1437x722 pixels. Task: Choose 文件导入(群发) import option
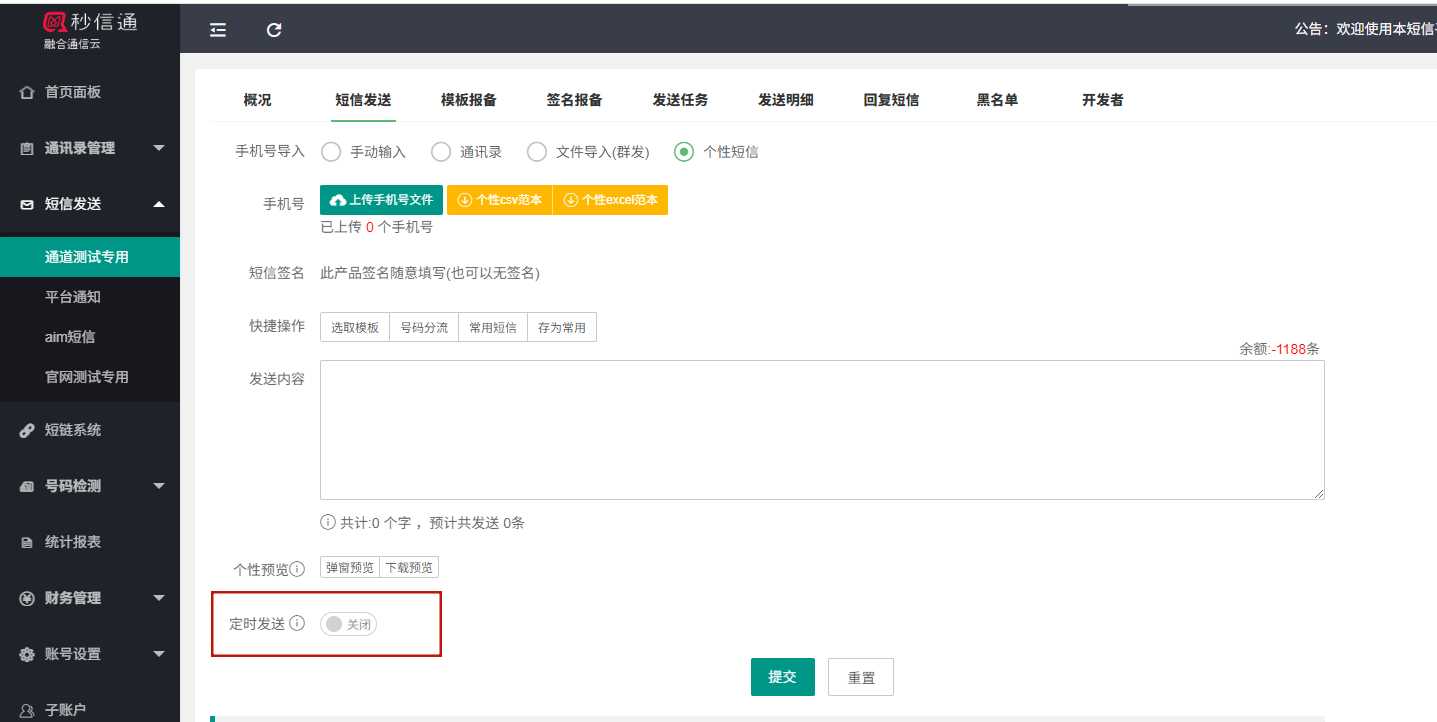pyautogui.click(x=537, y=152)
